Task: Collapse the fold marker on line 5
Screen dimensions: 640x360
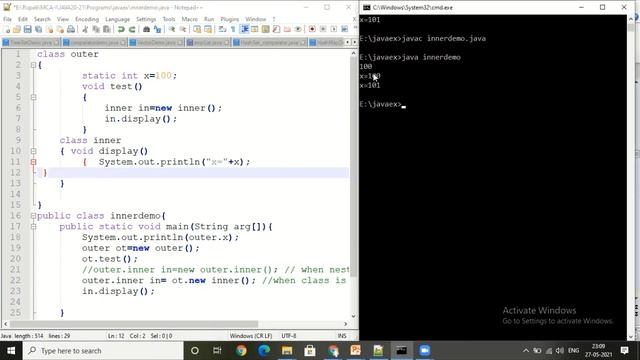Action: coord(33,97)
